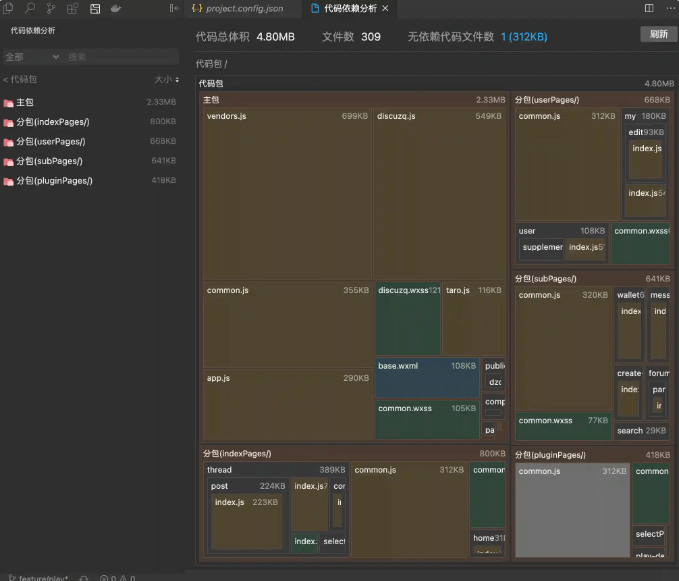Click the Search magnifier icon
The width and height of the screenshot is (679, 581).
(30, 8)
